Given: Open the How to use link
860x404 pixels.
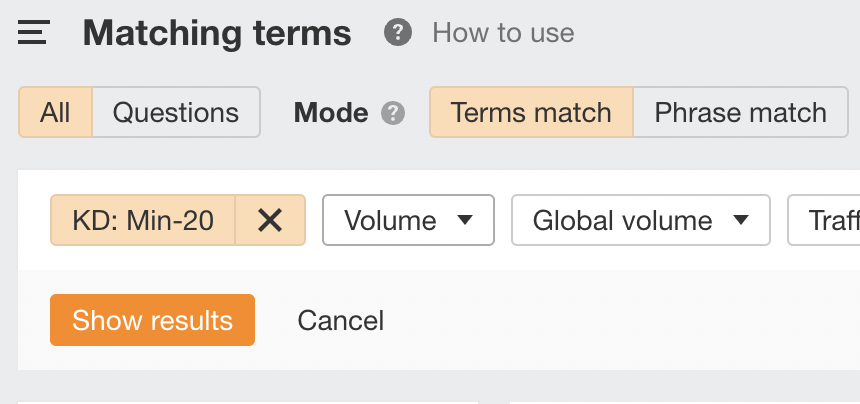Looking at the screenshot, I should [x=503, y=33].
